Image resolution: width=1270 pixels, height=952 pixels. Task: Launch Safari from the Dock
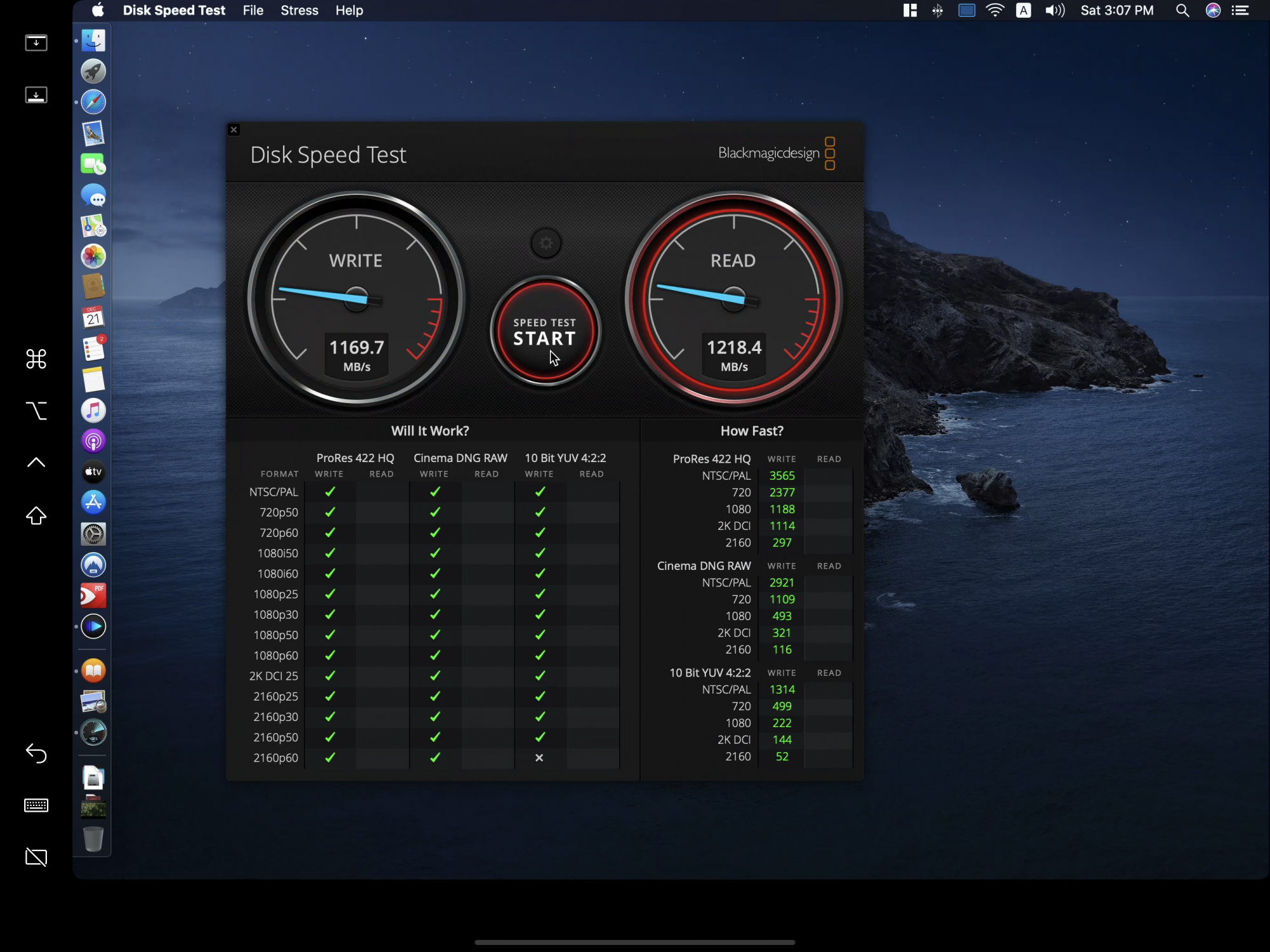(93, 102)
